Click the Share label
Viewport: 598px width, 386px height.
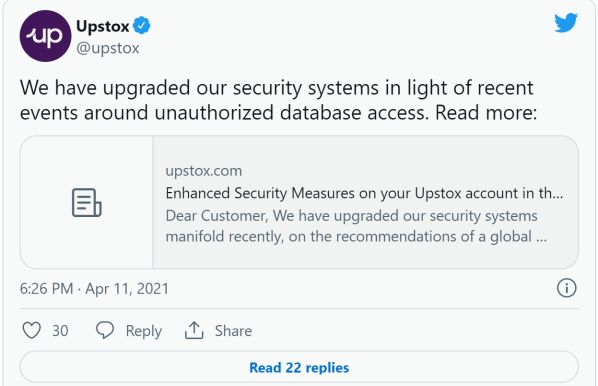[233, 331]
